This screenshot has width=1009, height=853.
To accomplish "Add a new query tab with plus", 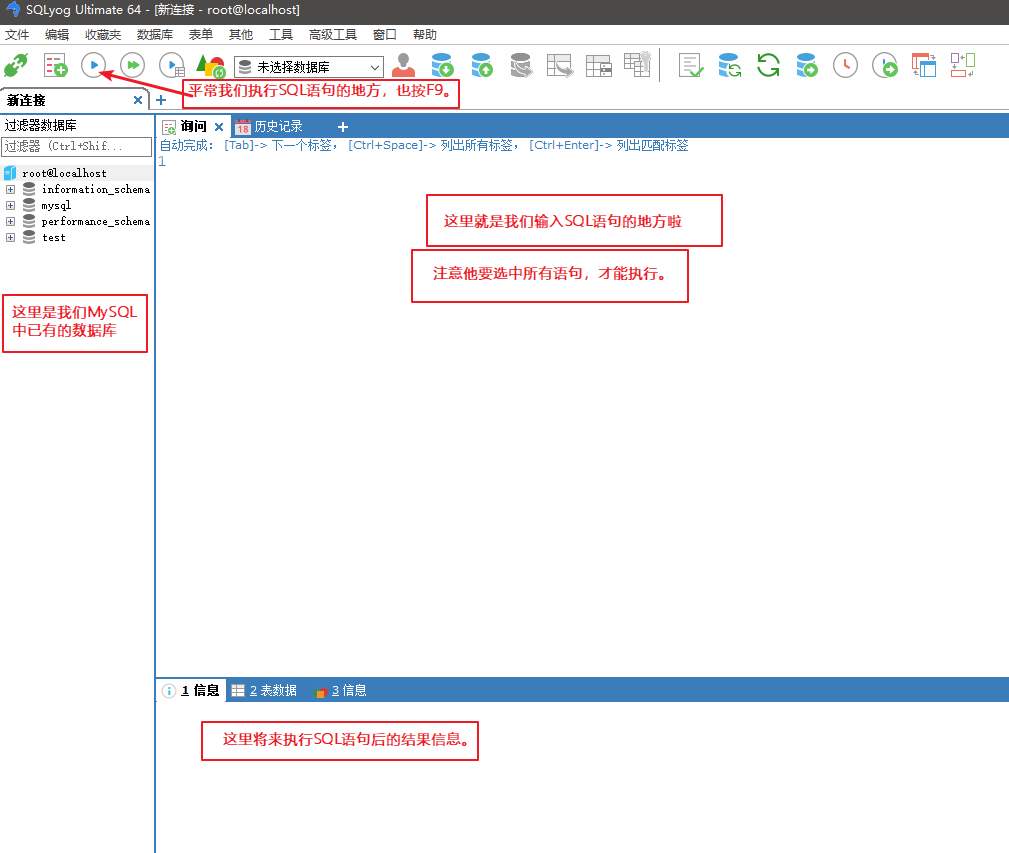I will [x=343, y=127].
